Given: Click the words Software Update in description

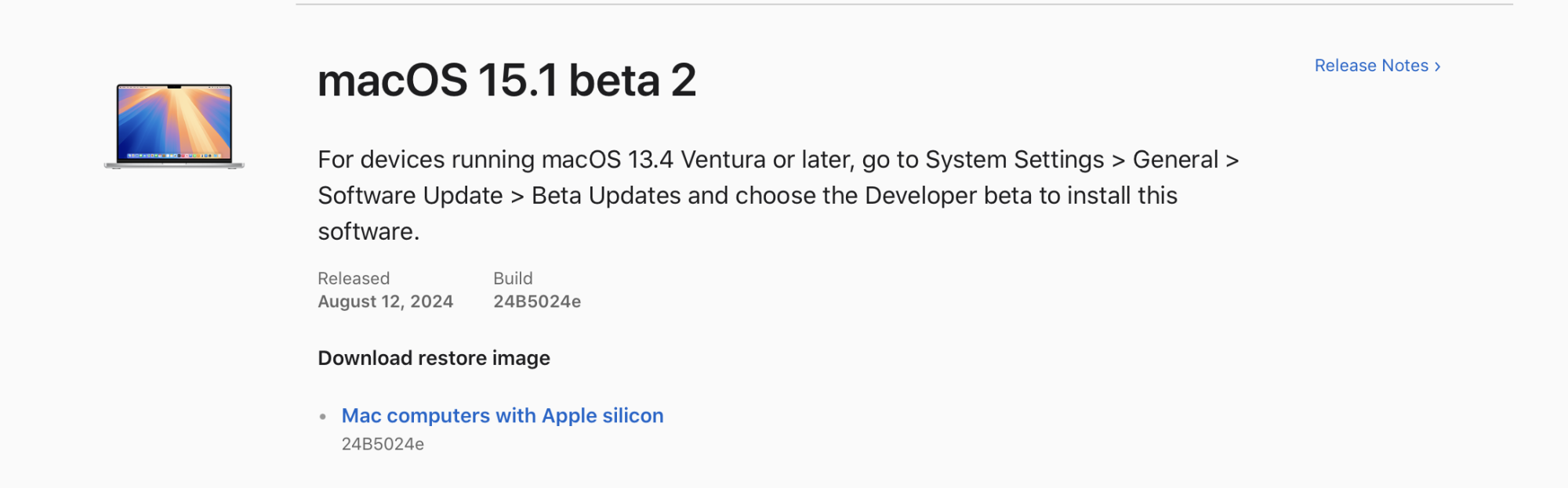Looking at the screenshot, I should 410,196.
